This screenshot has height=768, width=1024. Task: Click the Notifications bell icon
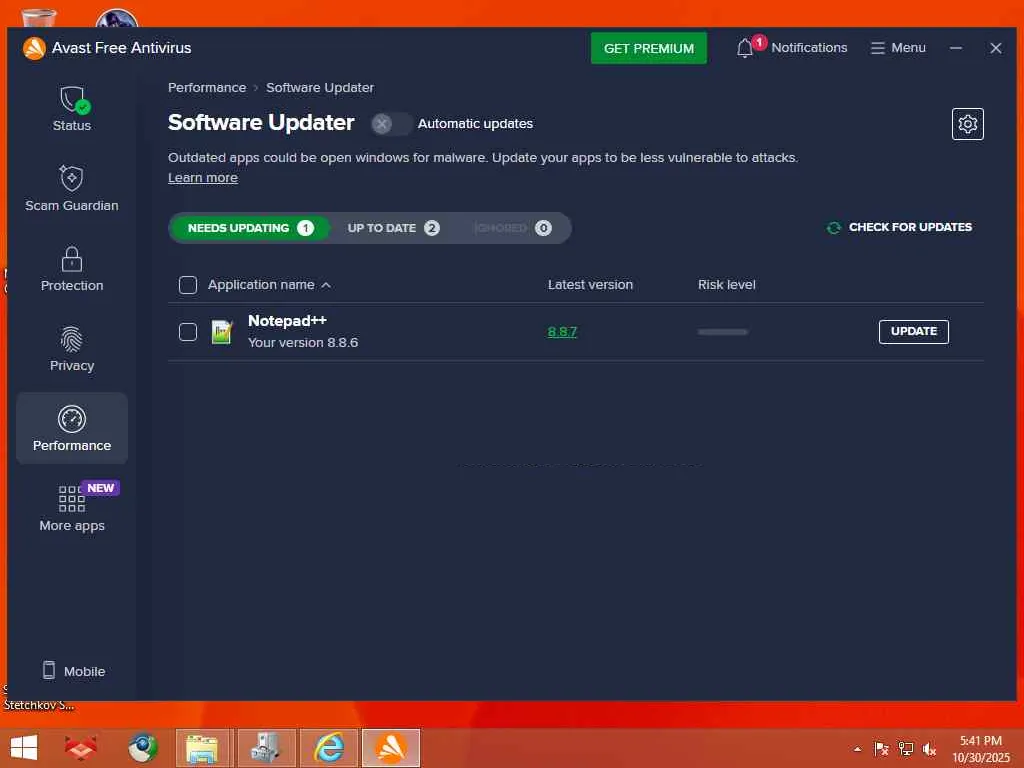(744, 48)
